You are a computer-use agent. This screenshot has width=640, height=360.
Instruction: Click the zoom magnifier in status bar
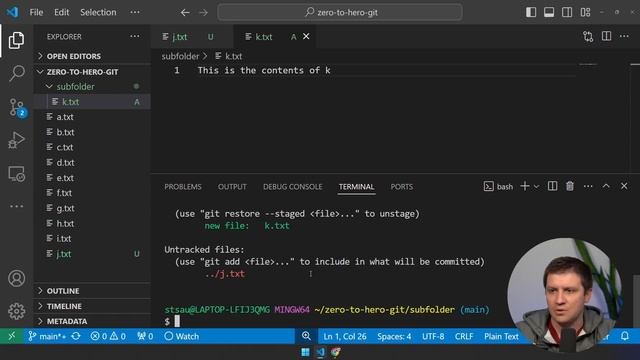point(306,336)
